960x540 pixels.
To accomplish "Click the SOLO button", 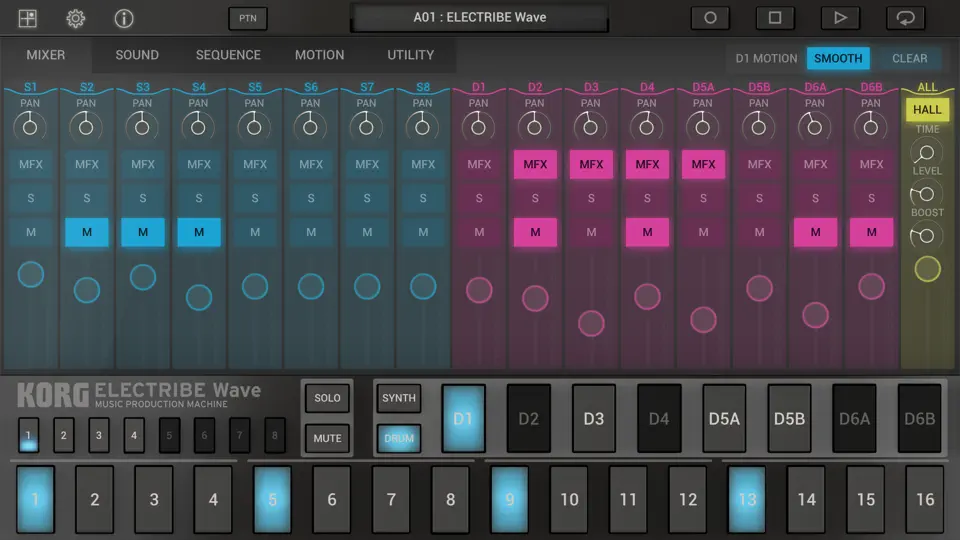I will pyautogui.click(x=327, y=398).
